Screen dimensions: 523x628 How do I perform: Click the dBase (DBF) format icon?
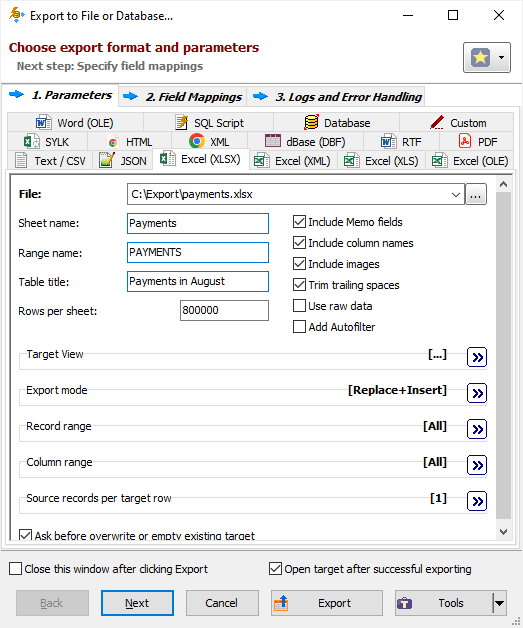click(x=273, y=141)
